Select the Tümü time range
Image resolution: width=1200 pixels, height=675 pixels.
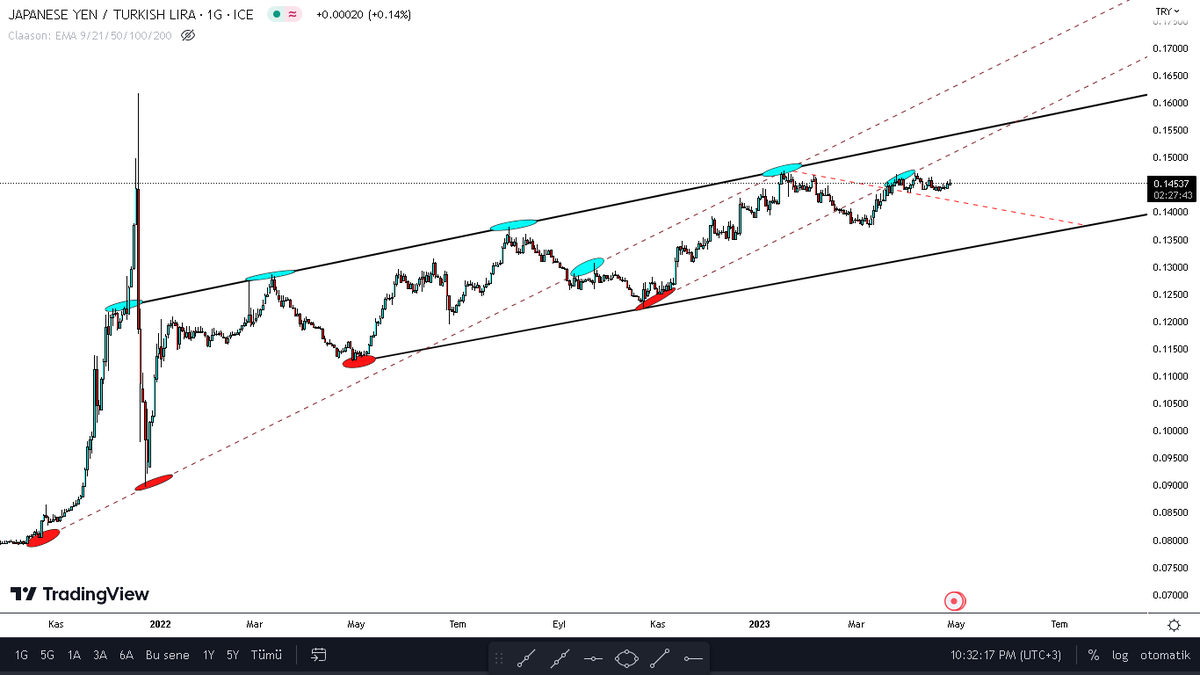click(266, 655)
